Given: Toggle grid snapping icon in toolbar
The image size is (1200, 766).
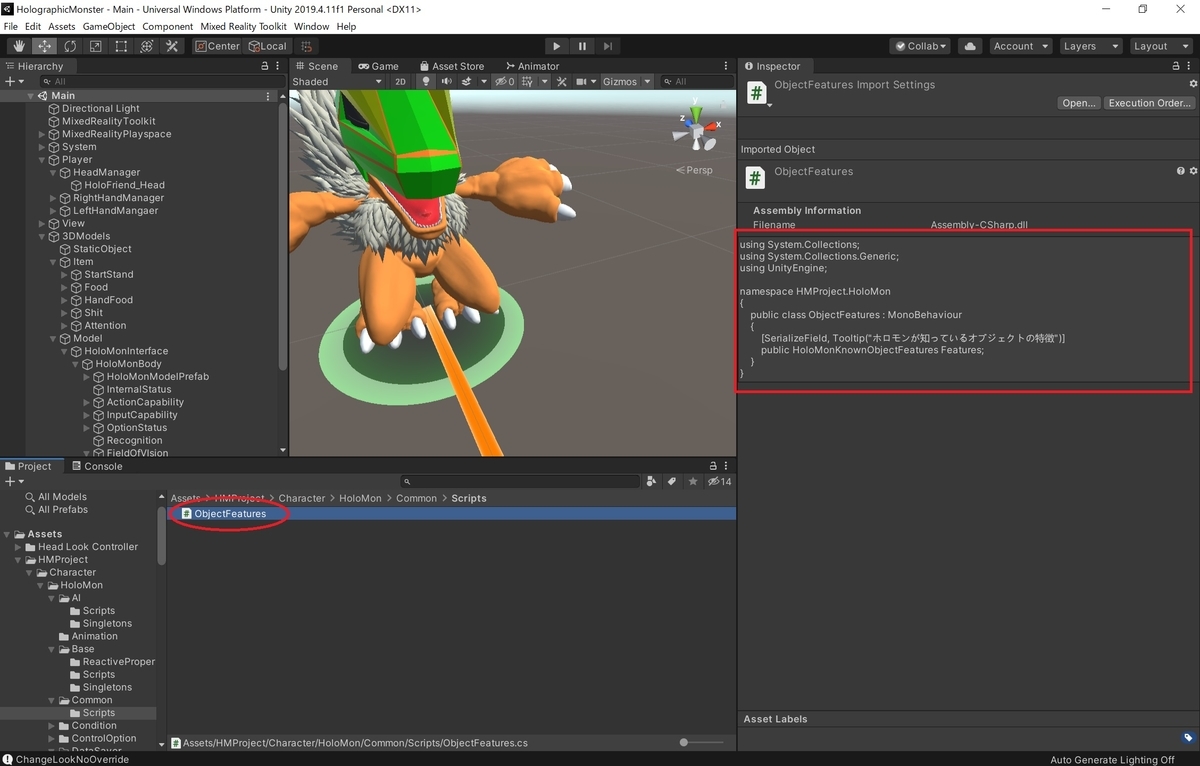Looking at the screenshot, I should pos(306,46).
